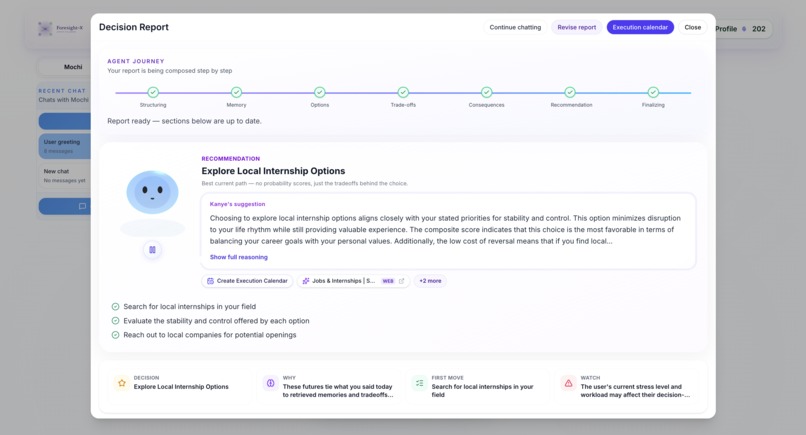Screen dimensions: 806x435
Task: Click the chat bubble icon button in sidebar
Action: coord(82,206)
